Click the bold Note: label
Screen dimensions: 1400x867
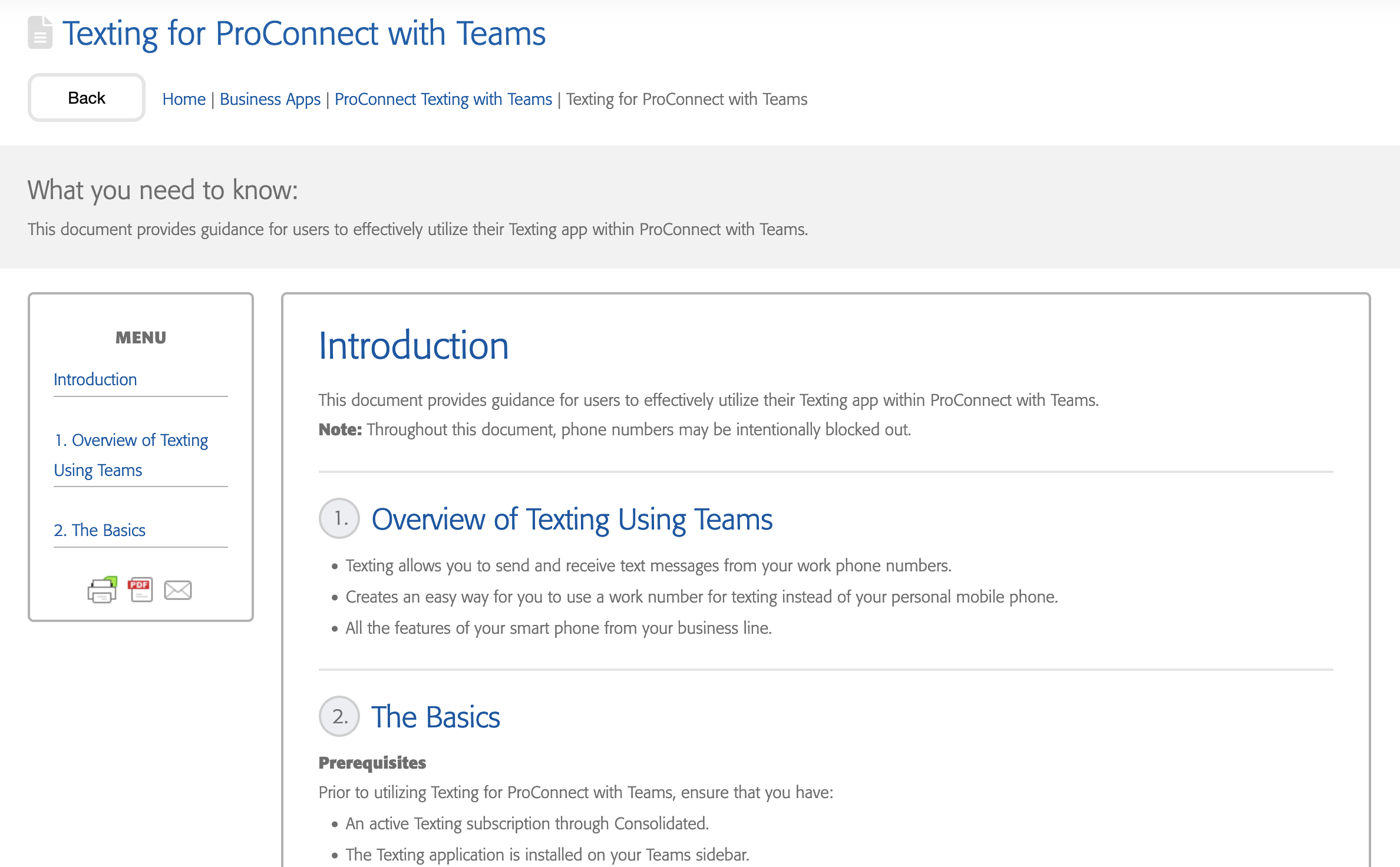[340, 429]
